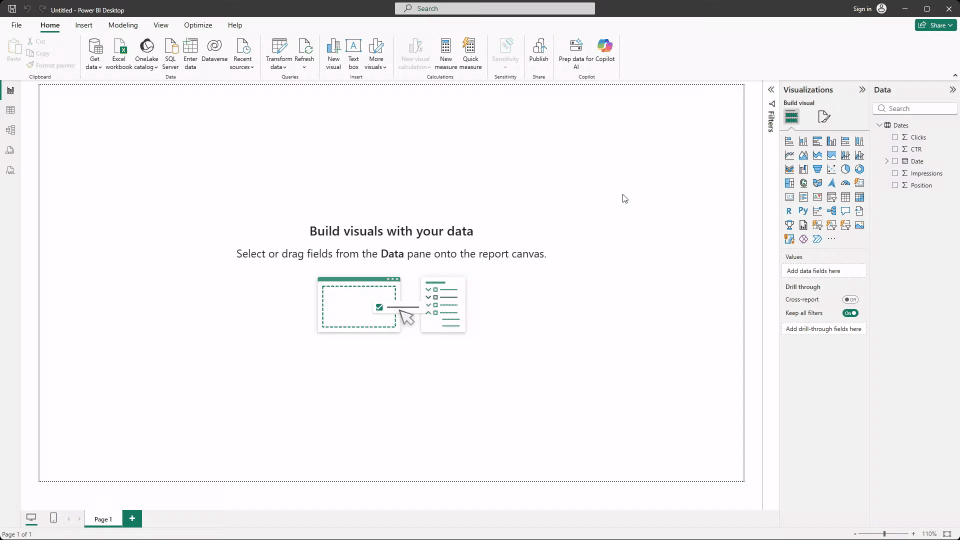This screenshot has width=960, height=540.
Task: Select the Line chart visual
Action: [789, 156]
